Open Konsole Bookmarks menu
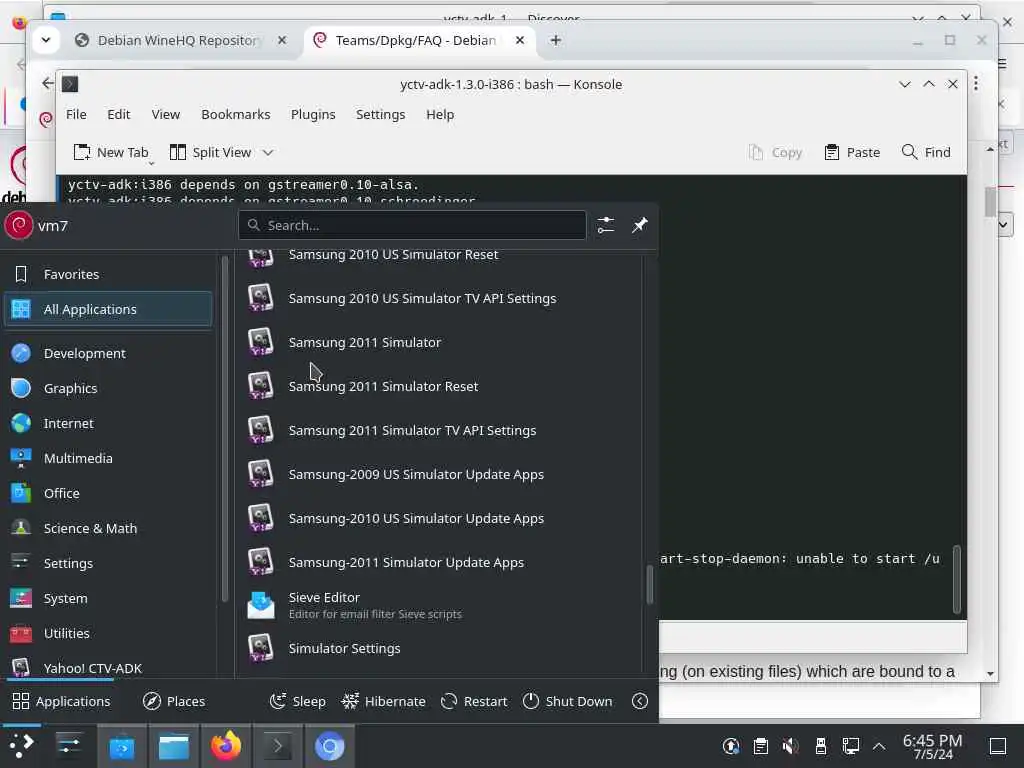 click(x=236, y=114)
